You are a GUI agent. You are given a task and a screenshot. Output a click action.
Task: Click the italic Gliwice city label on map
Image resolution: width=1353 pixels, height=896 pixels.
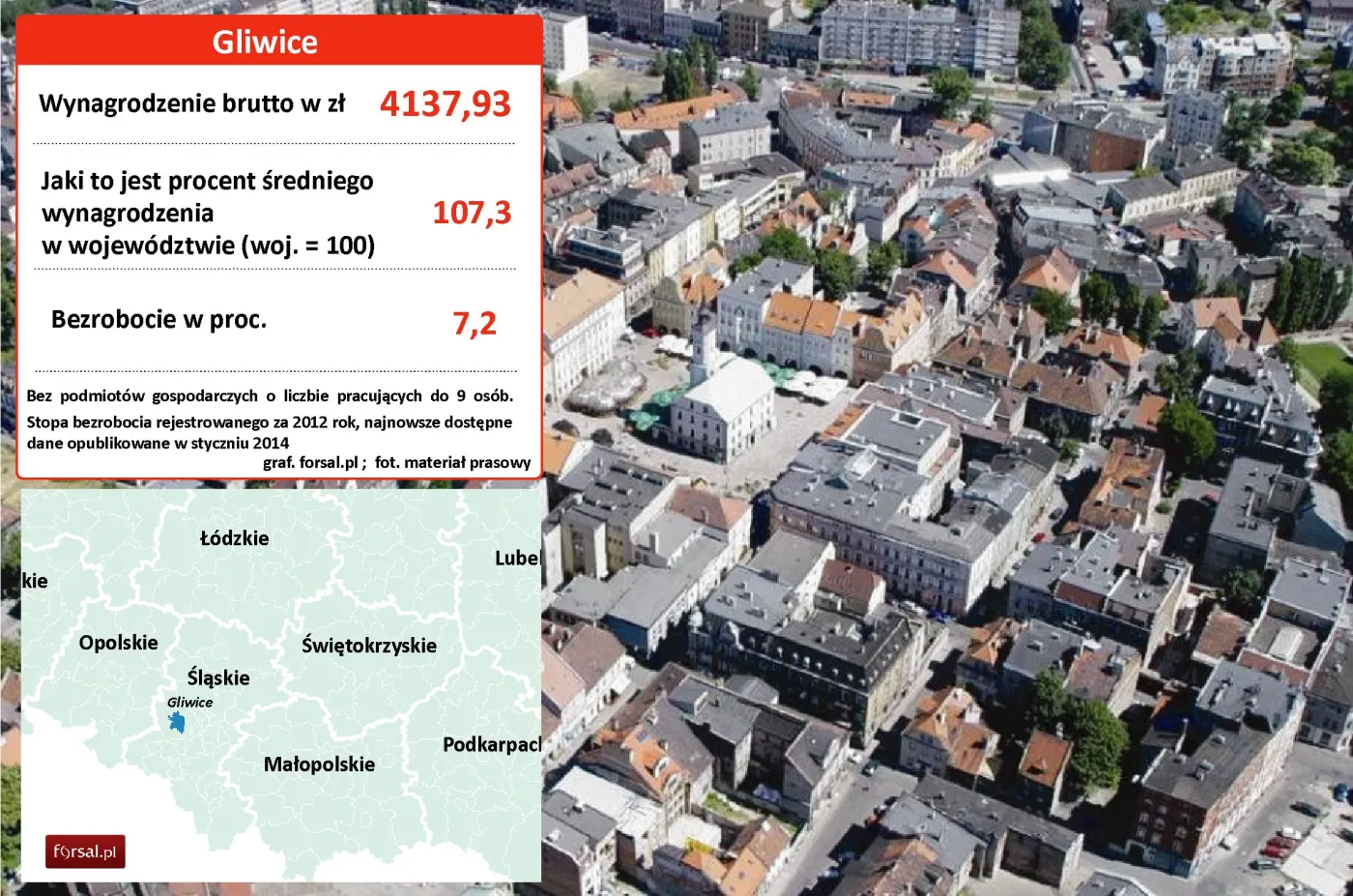189,703
